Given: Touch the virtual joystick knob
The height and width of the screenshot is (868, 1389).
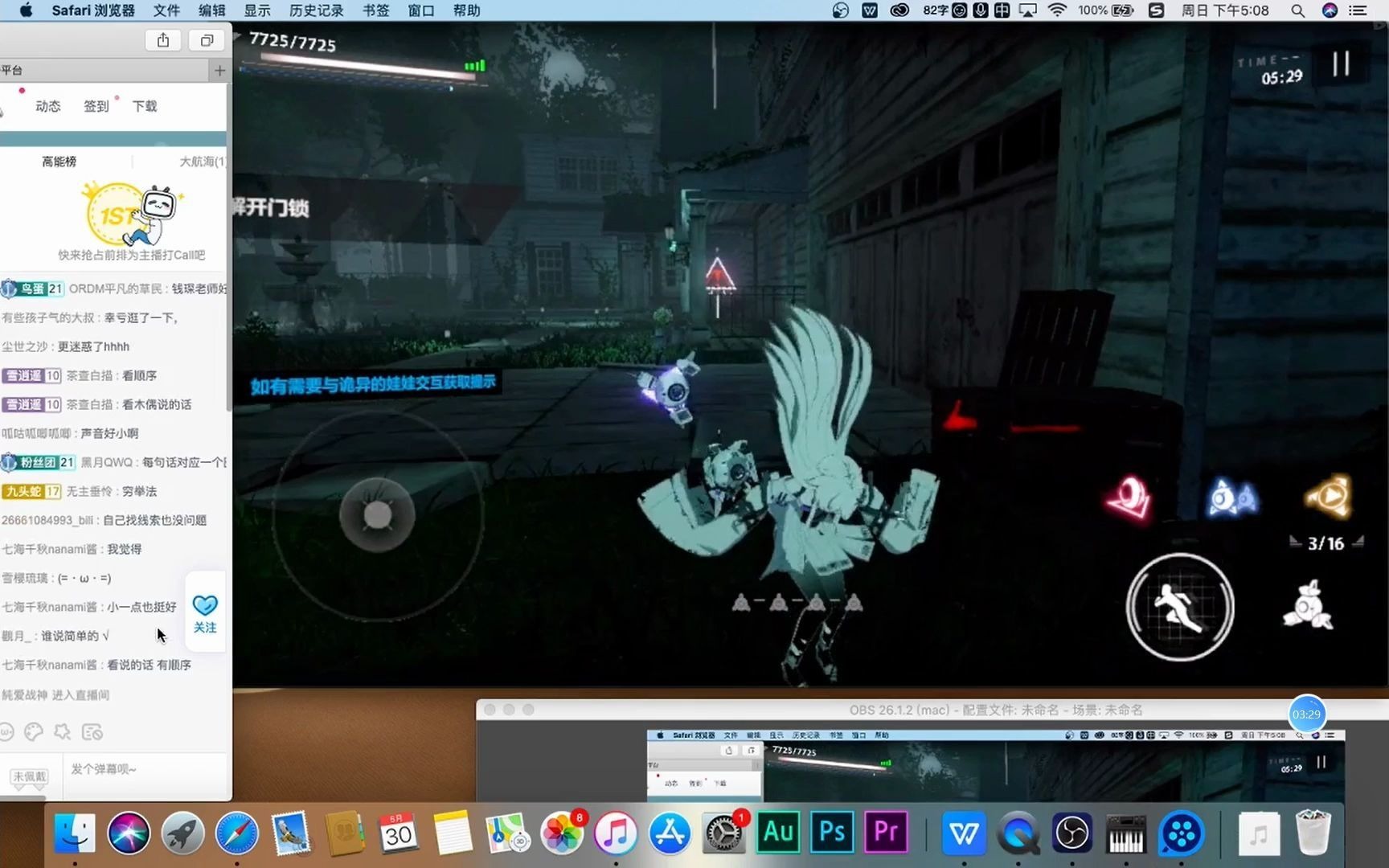Looking at the screenshot, I should (x=377, y=514).
